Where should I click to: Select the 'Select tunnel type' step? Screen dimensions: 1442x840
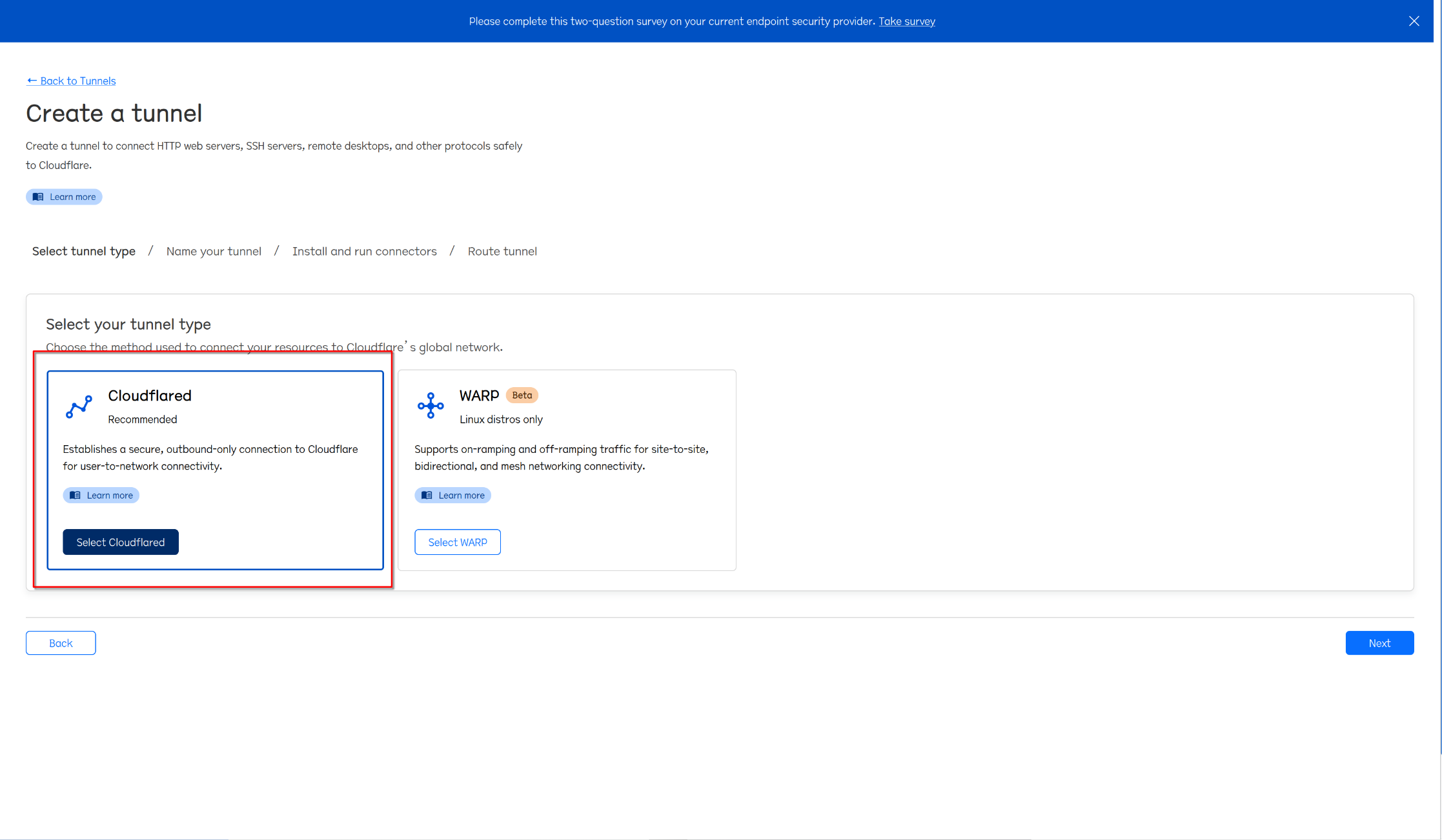[x=84, y=251]
